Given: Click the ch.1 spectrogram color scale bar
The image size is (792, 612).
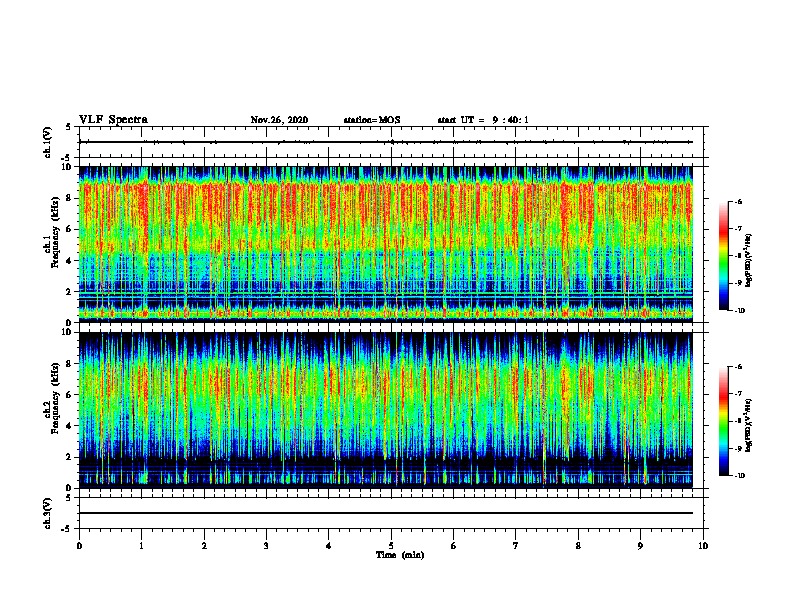Looking at the screenshot, I should click(724, 256).
